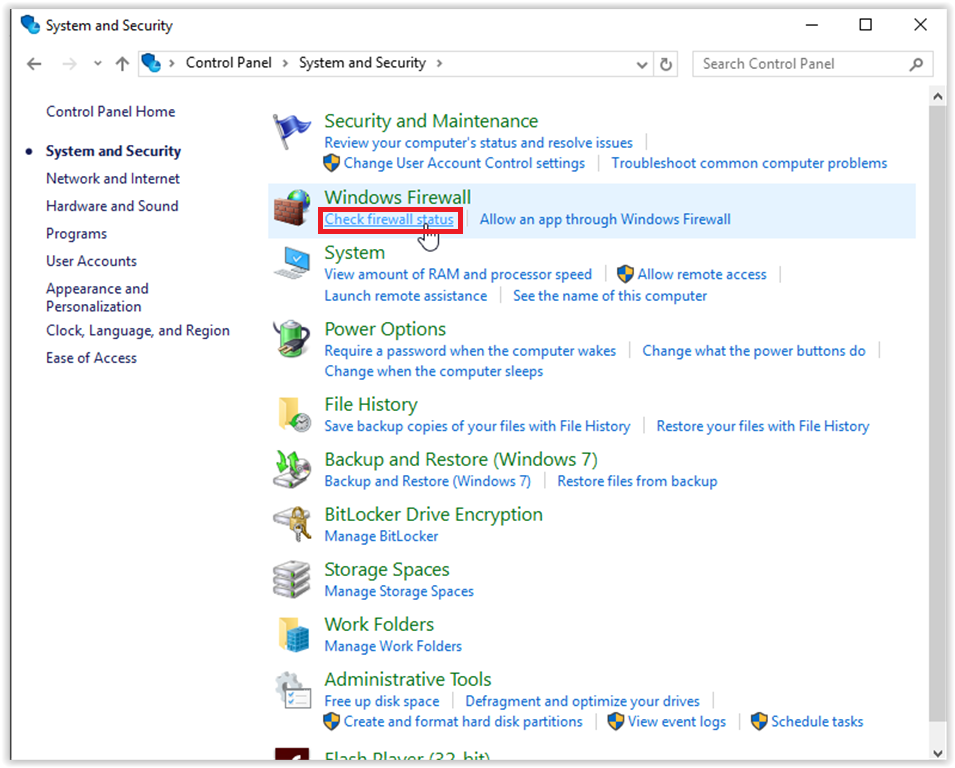The height and width of the screenshot is (768, 955).
Task: Click Restore your files with File History
Action: [x=763, y=426]
